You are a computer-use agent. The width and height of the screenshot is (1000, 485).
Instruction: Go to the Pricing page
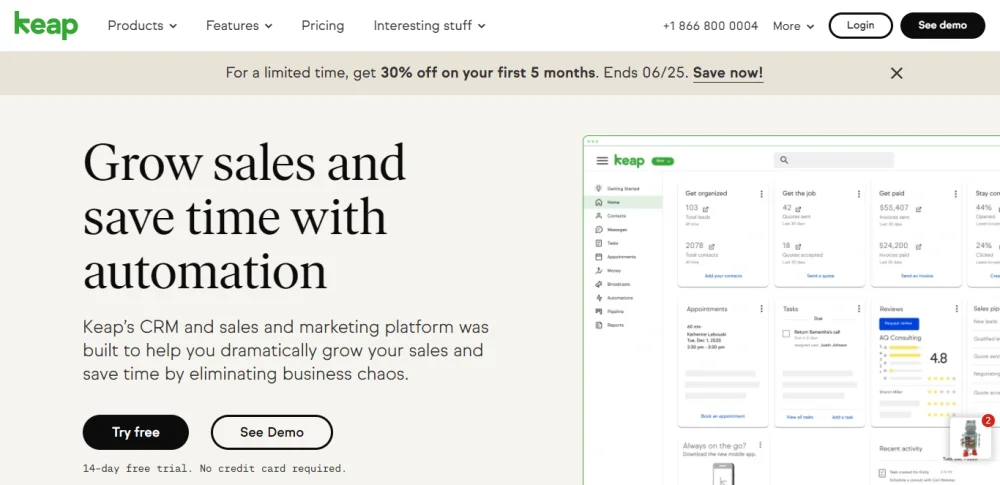[x=322, y=25]
